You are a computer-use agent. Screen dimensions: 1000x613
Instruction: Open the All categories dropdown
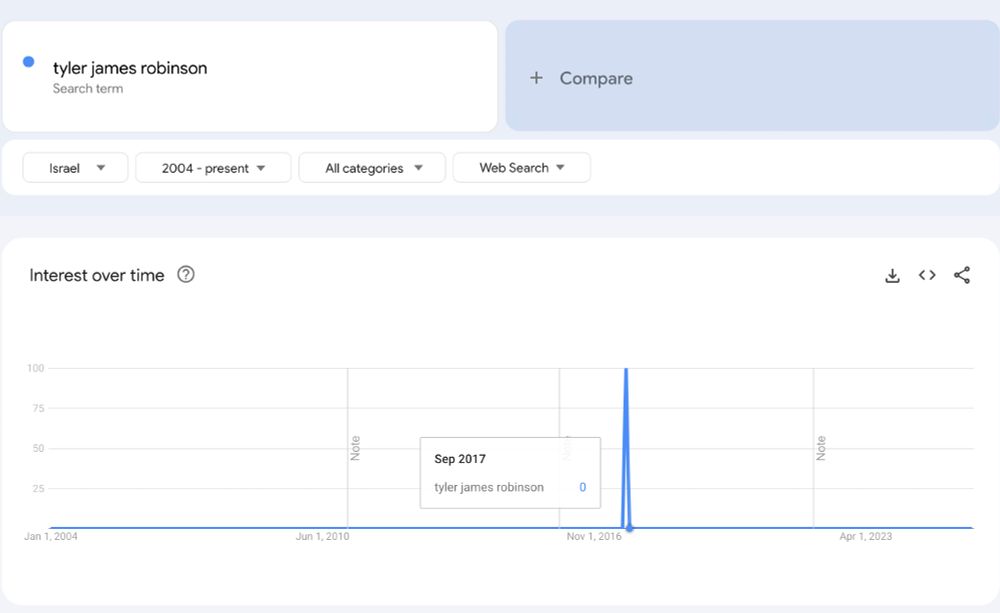[x=371, y=167]
